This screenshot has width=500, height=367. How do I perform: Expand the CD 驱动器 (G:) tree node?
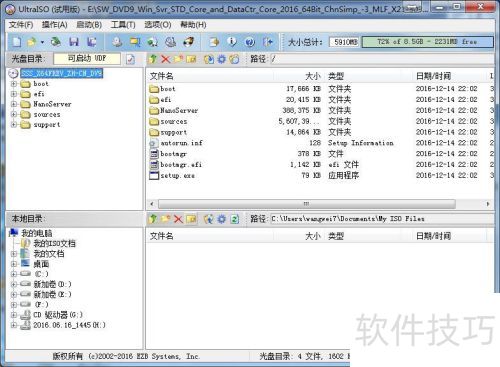14,315
